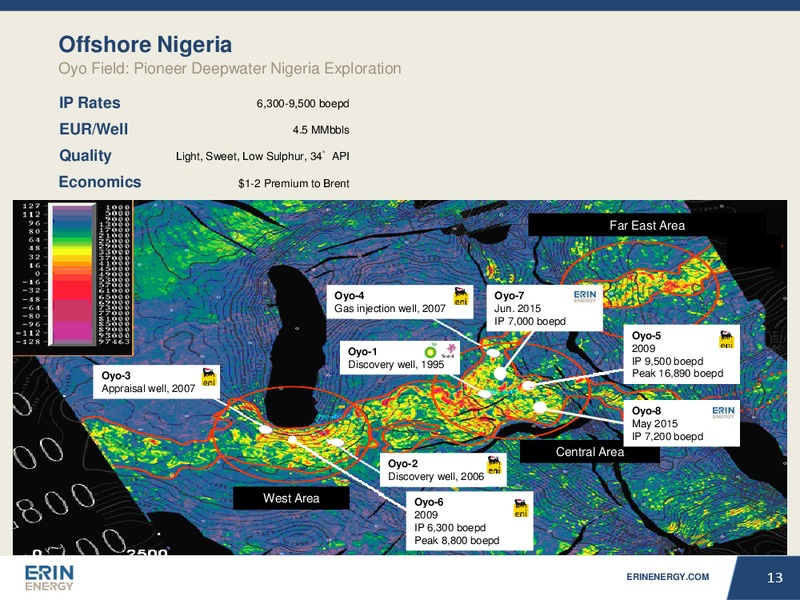The image size is (800, 600).
Task: Click the Oyo-2 Discovery well, 2006 text
Action: [436, 477]
